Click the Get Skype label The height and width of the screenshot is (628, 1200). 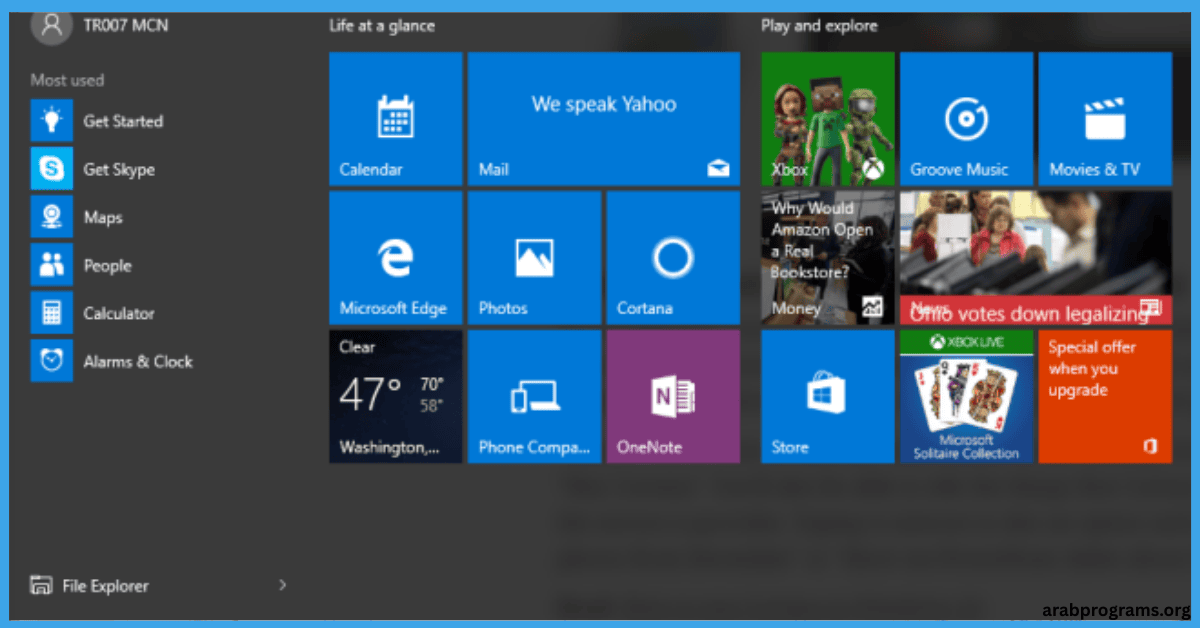(x=119, y=170)
